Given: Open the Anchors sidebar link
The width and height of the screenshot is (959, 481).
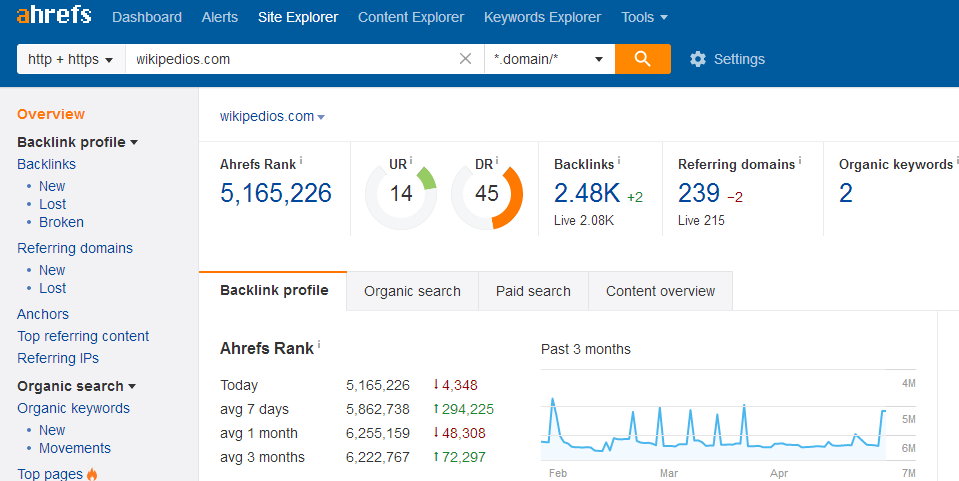Looking at the screenshot, I should click(x=43, y=314).
